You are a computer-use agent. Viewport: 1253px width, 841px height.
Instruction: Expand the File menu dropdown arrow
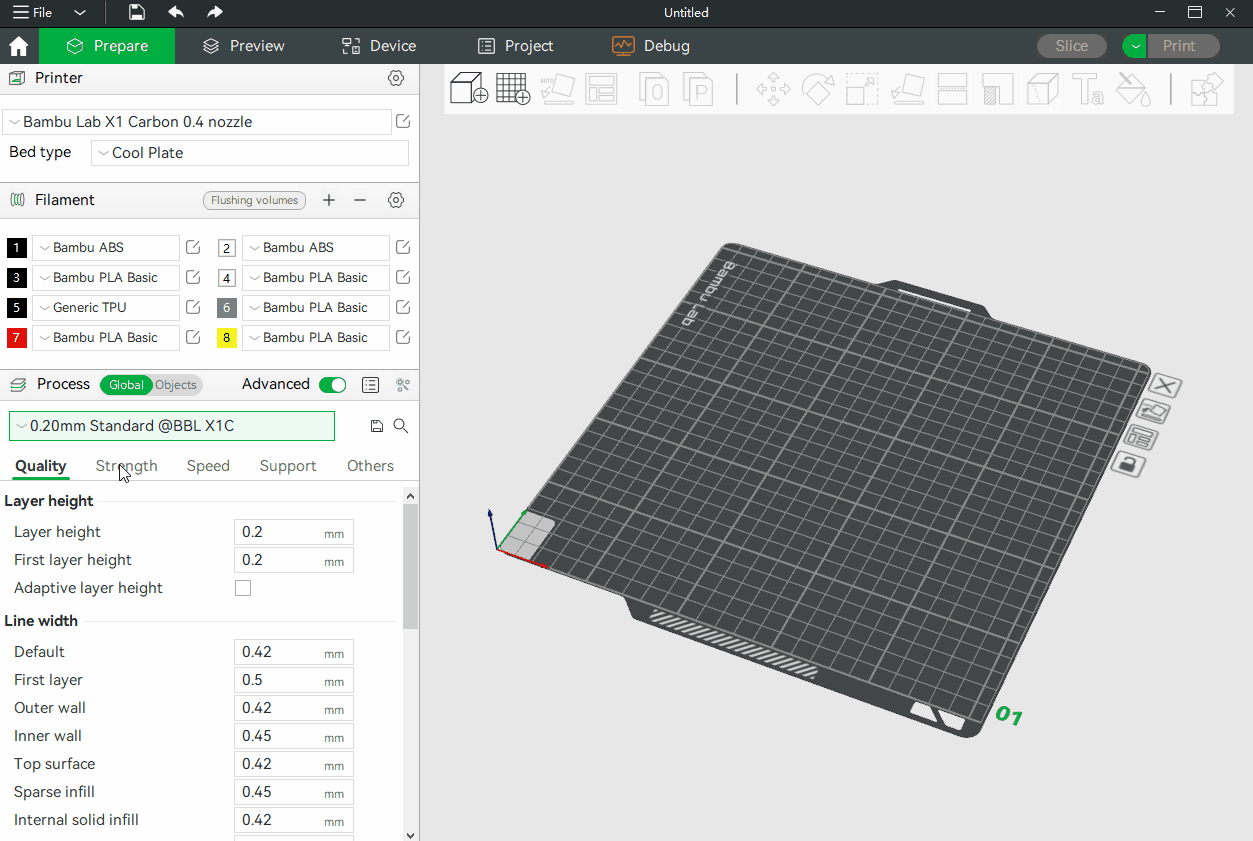pos(80,13)
